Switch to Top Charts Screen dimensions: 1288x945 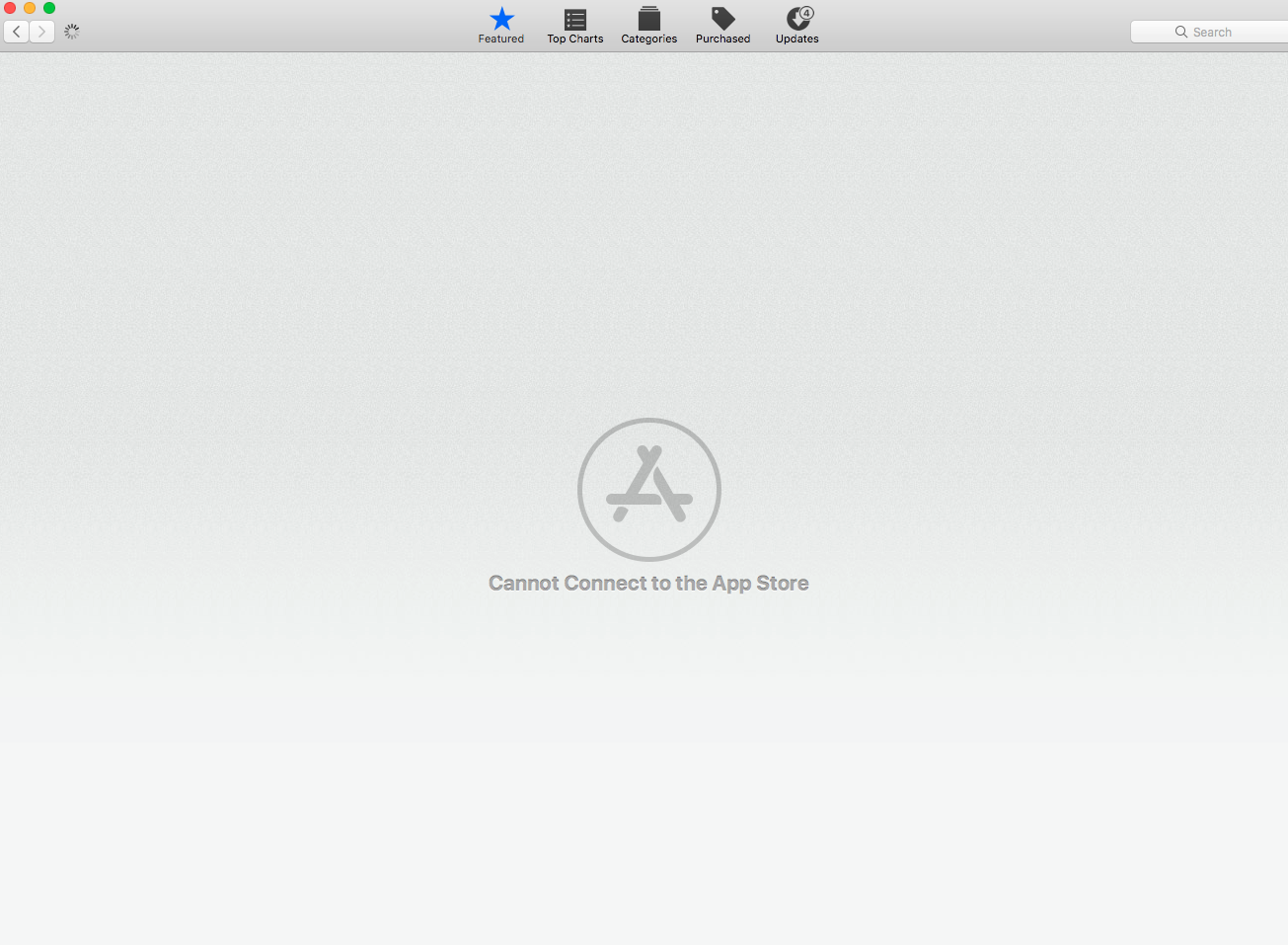coord(575,26)
